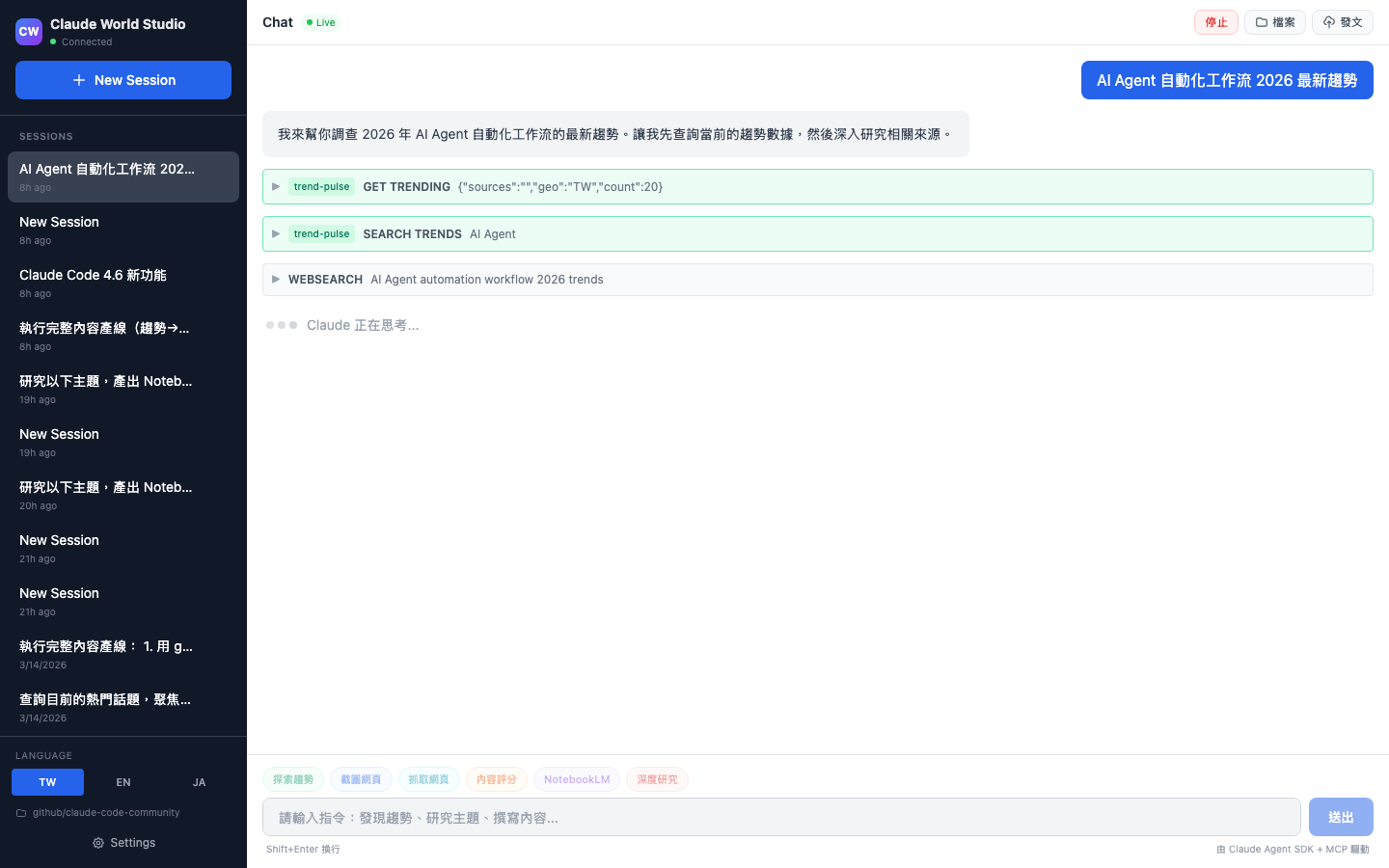Click the 截圖網頁 quick action chip
This screenshot has width=1389, height=868.
pos(361,779)
